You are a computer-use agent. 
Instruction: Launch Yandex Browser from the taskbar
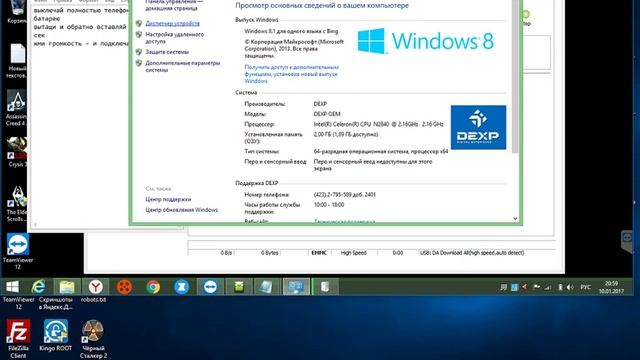tap(96, 287)
